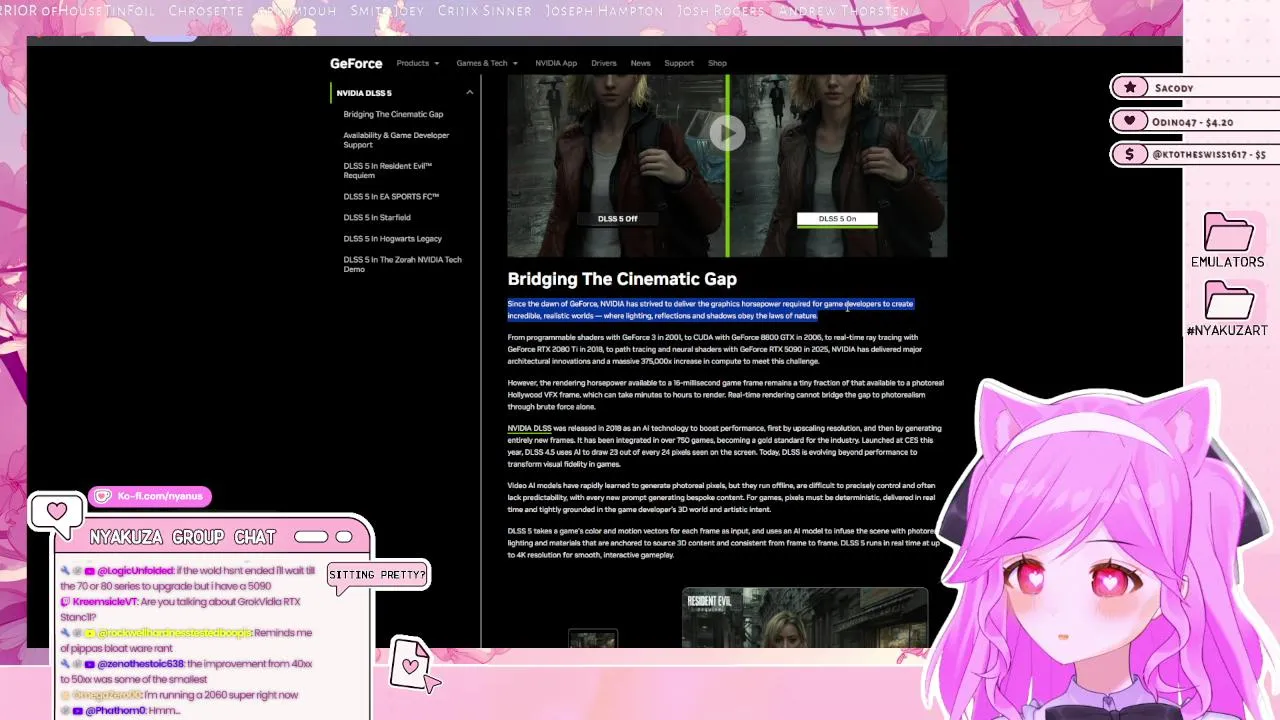Play the DLSS comparison video
This screenshot has height=720, width=1280.
(727, 132)
